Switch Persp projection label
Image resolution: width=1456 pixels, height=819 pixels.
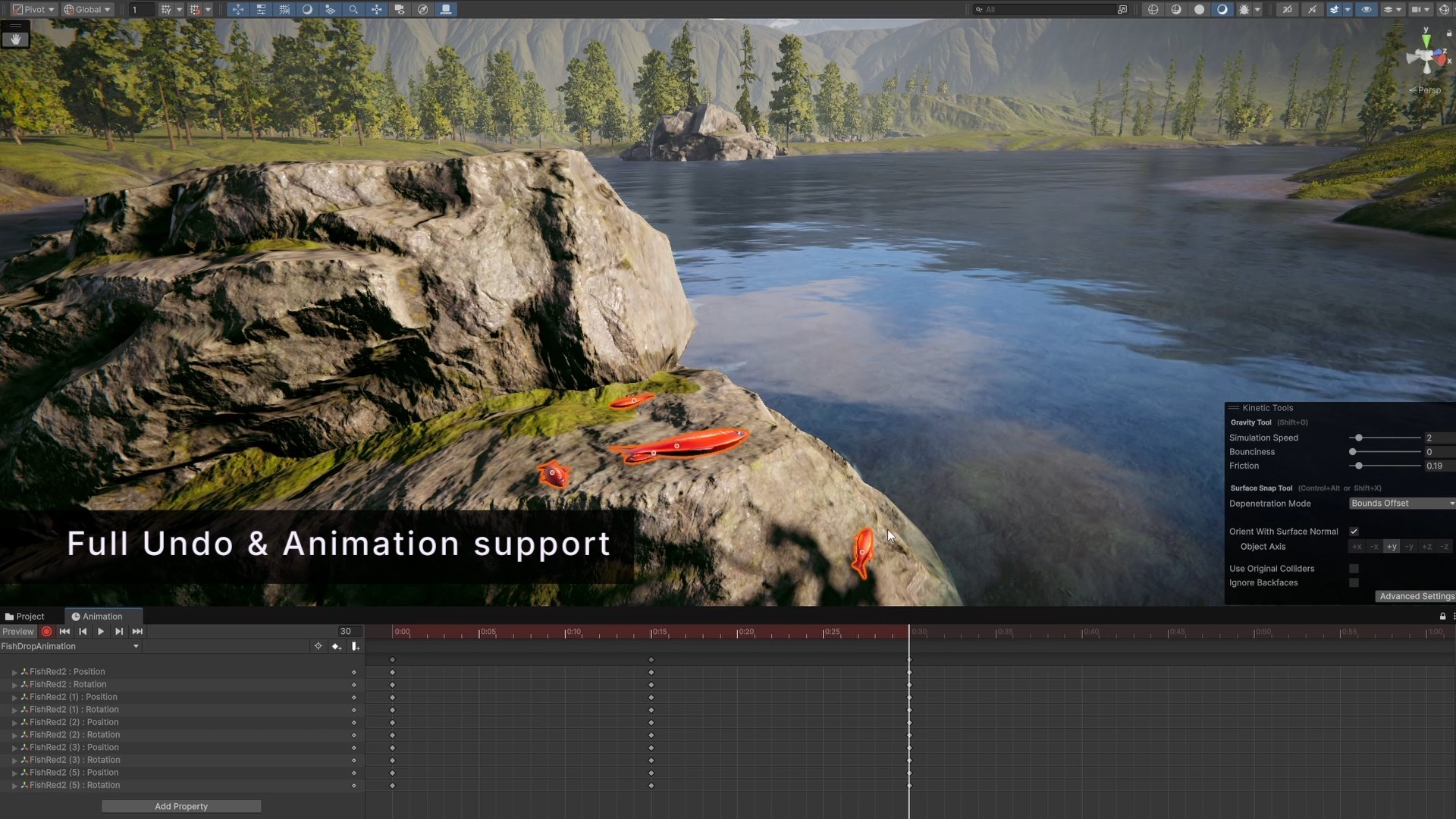point(1426,90)
